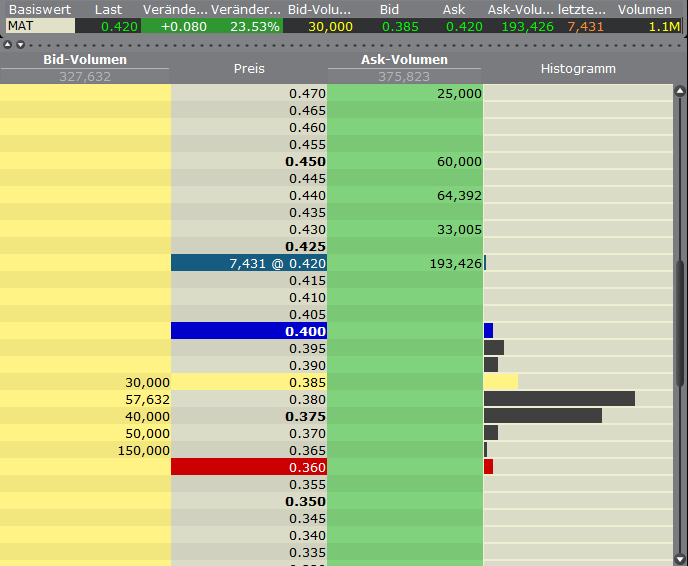688x566 pixels.
Task: Click the Histogramm column header
Action: [x=578, y=68]
